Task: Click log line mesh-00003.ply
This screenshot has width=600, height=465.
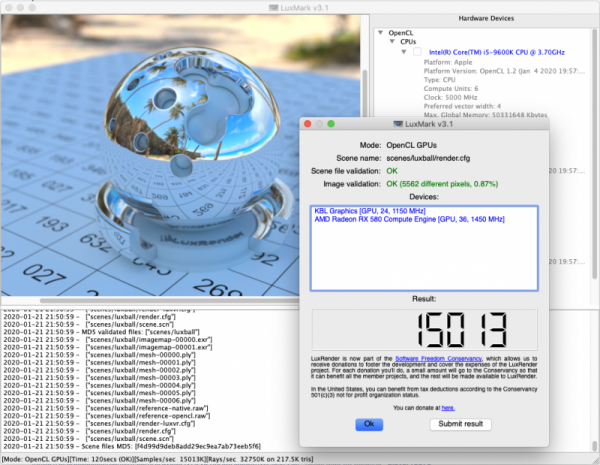Action: coord(99,378)
